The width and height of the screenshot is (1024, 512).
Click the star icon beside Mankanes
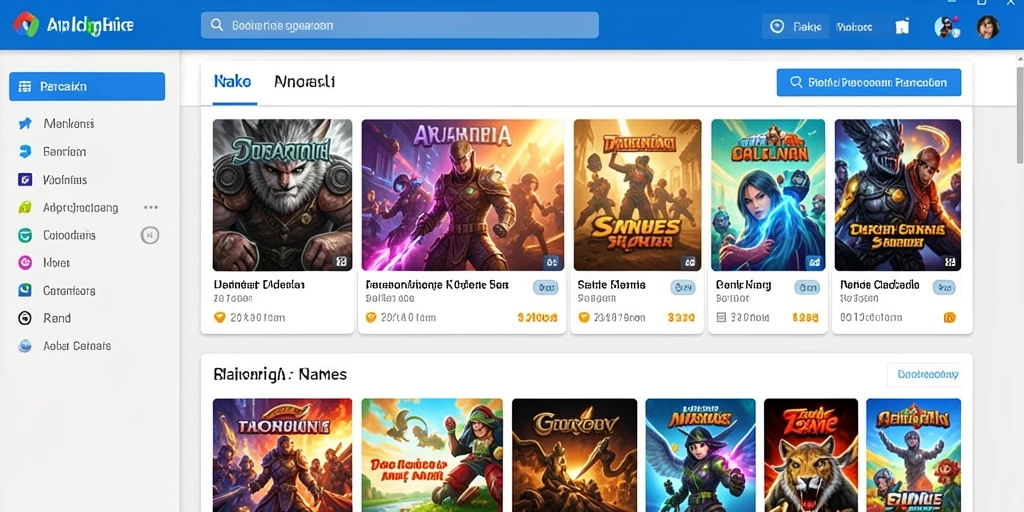(25, 123)
